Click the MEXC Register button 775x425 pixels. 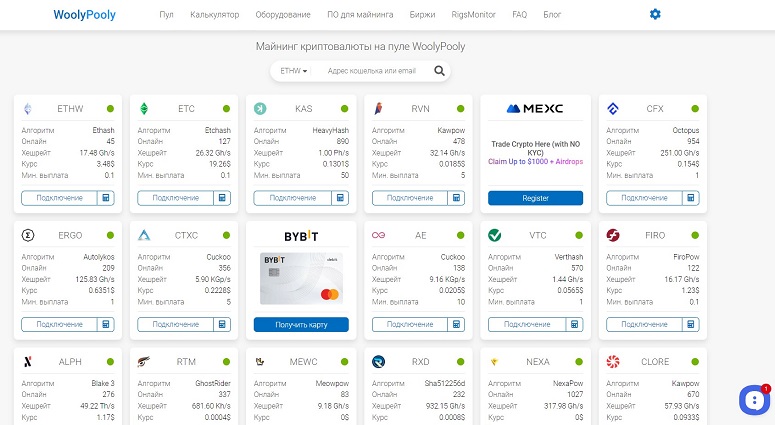click(x=535, y=198)
